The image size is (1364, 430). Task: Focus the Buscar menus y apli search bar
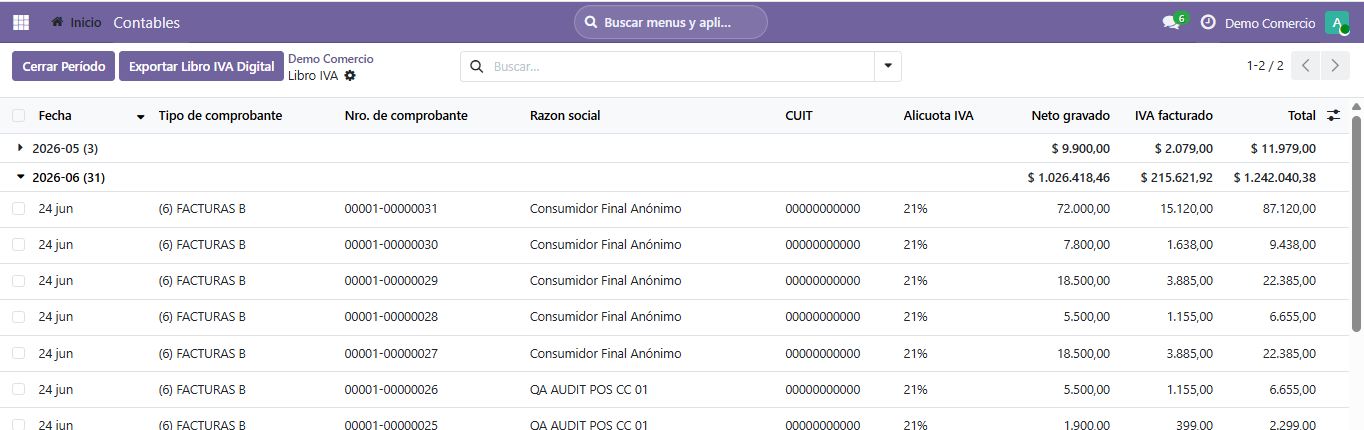coord(670,22)
